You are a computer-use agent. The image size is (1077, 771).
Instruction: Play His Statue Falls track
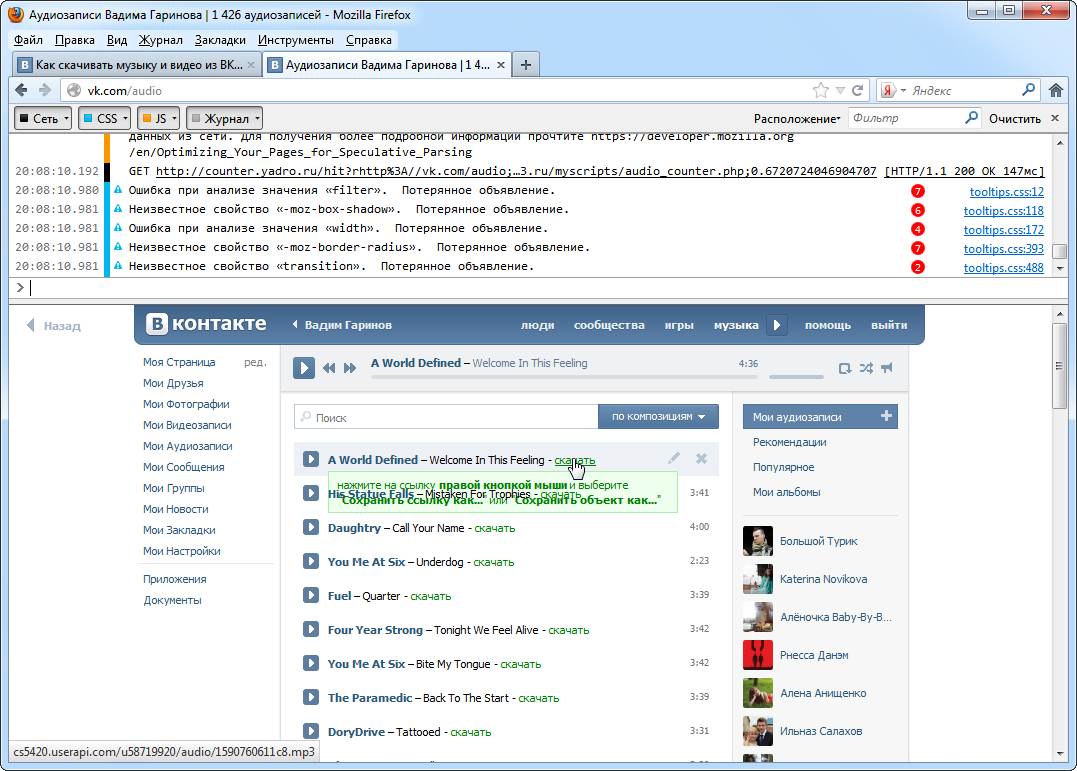click(x=311, y=493)
